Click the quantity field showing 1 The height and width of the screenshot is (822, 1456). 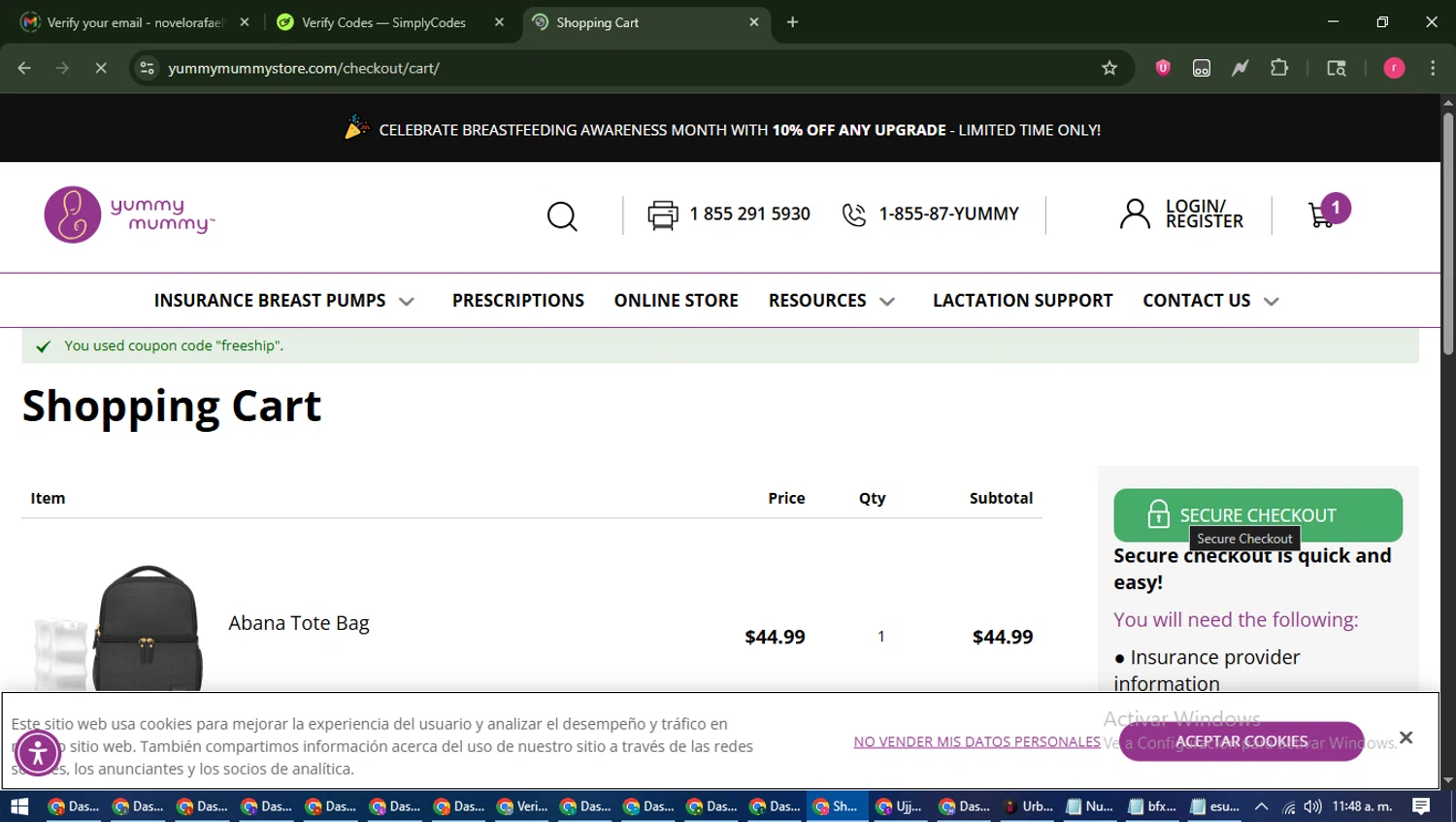(x=881, y=637)
